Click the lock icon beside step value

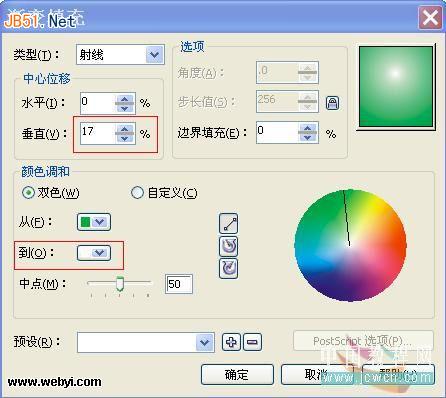[x=332, y=103]
